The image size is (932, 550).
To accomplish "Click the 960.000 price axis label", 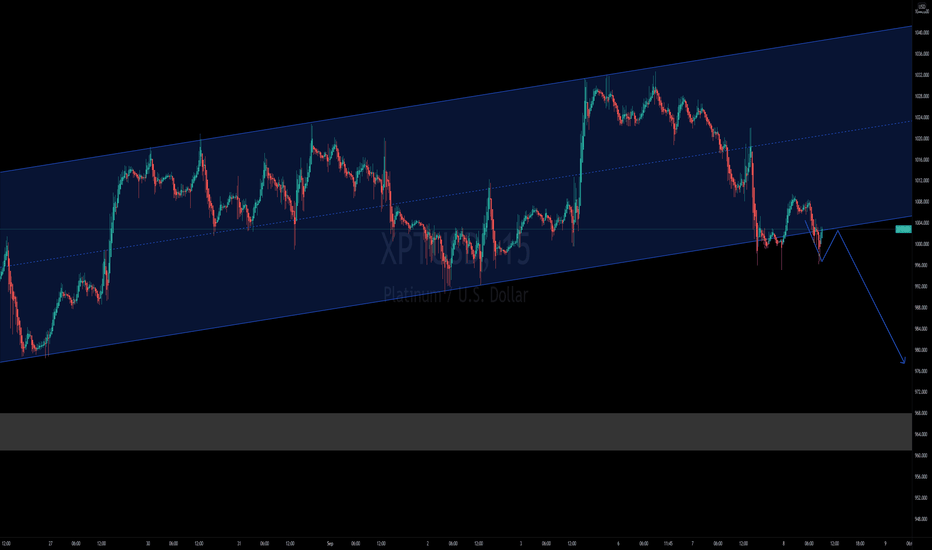I will pos(922,455).
